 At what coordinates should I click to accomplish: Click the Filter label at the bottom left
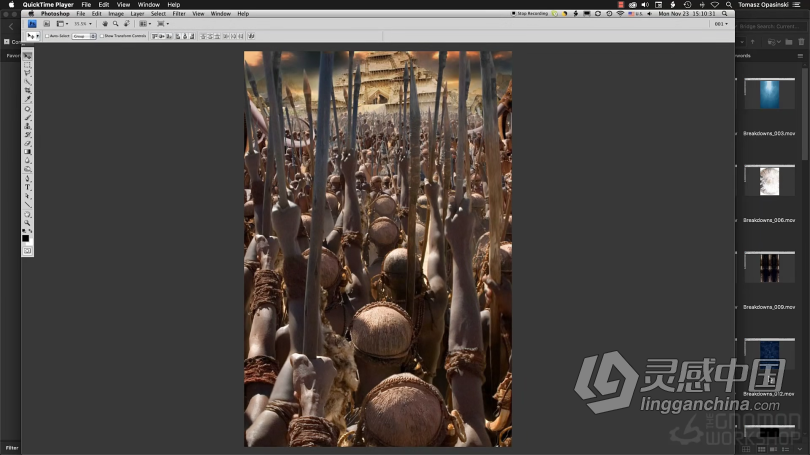click(12, 448)
